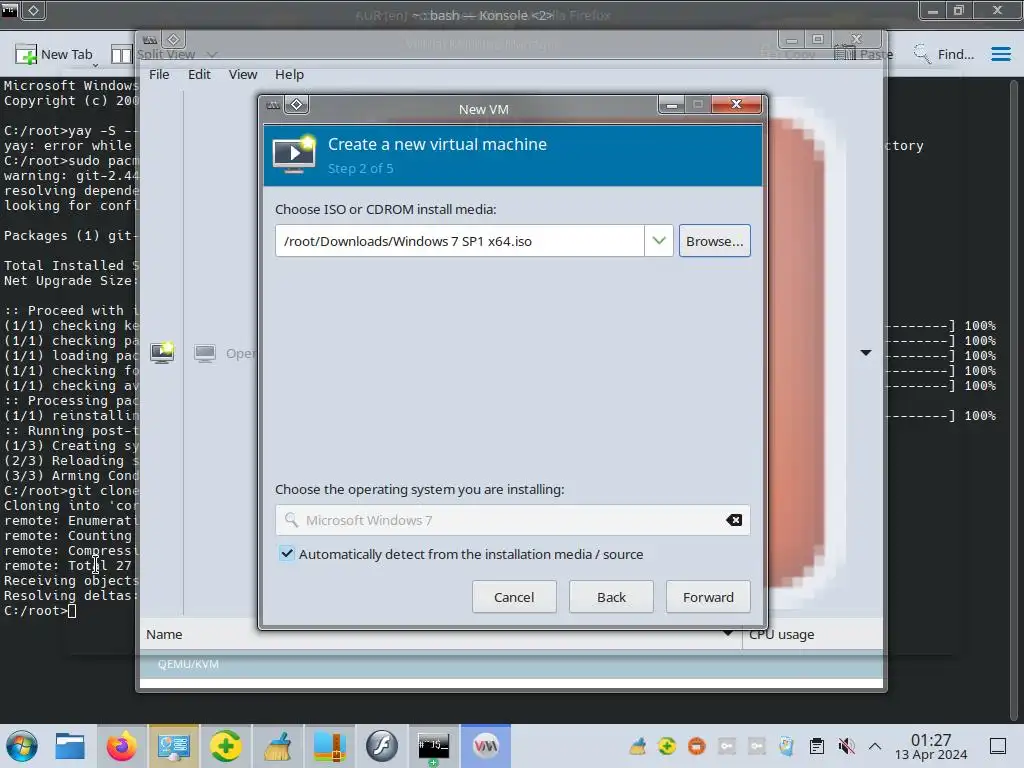Click the Open VM console toolbar icon
This screenshot has height=768, width=1024.
(205, 353)
